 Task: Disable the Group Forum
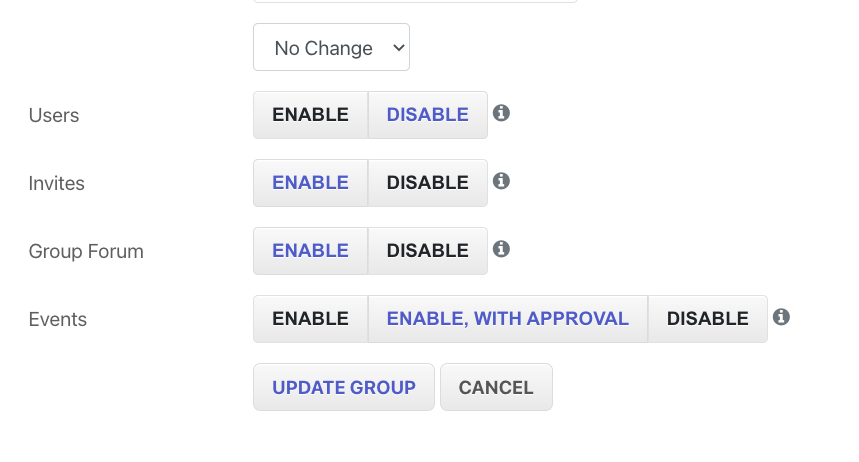tap(428, 251)
